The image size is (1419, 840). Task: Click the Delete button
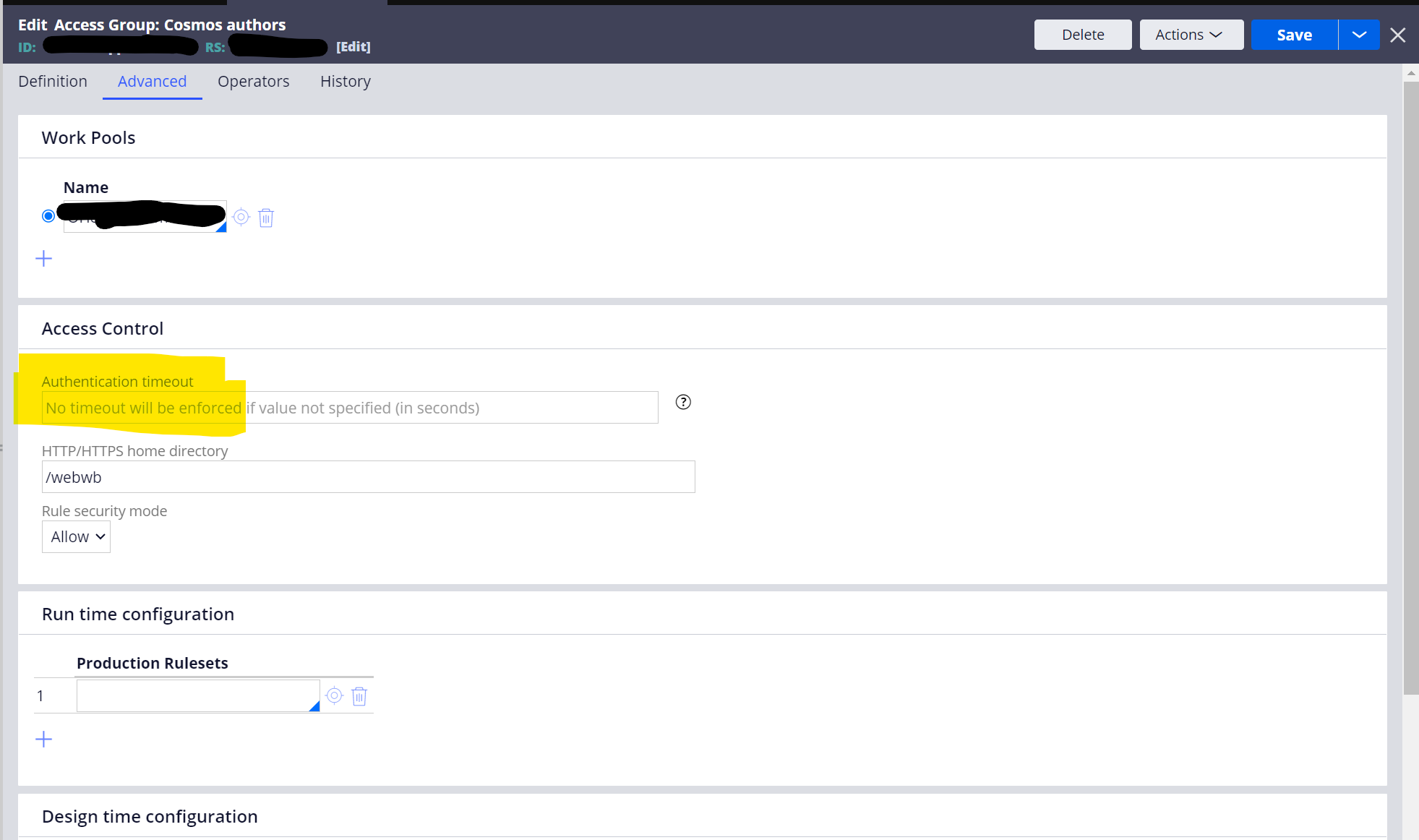1083,35
